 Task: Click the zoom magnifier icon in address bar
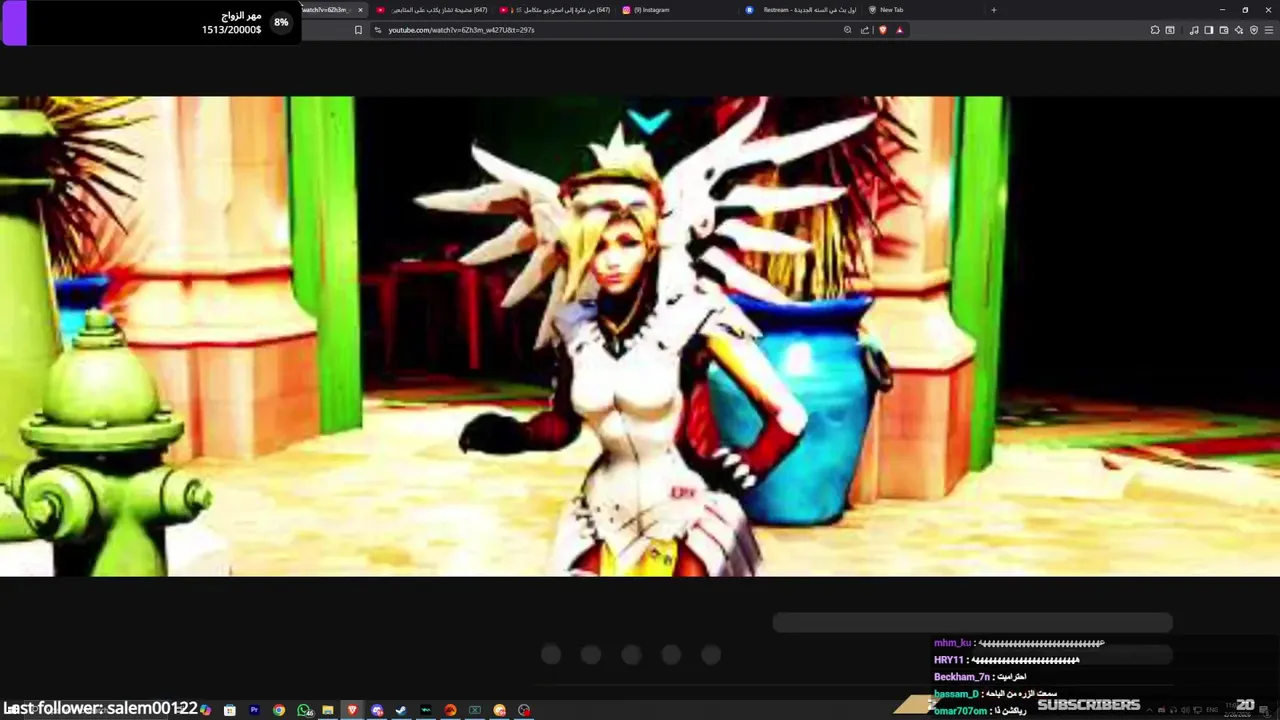848,30
